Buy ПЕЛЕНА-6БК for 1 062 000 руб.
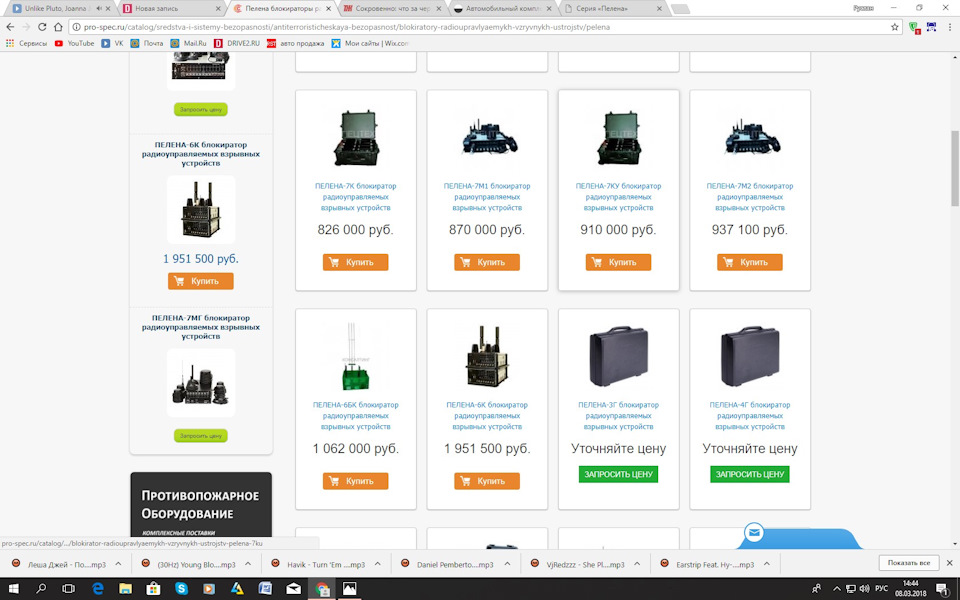The height and width of the screenshot is (600, 960). tap(355, 481)
